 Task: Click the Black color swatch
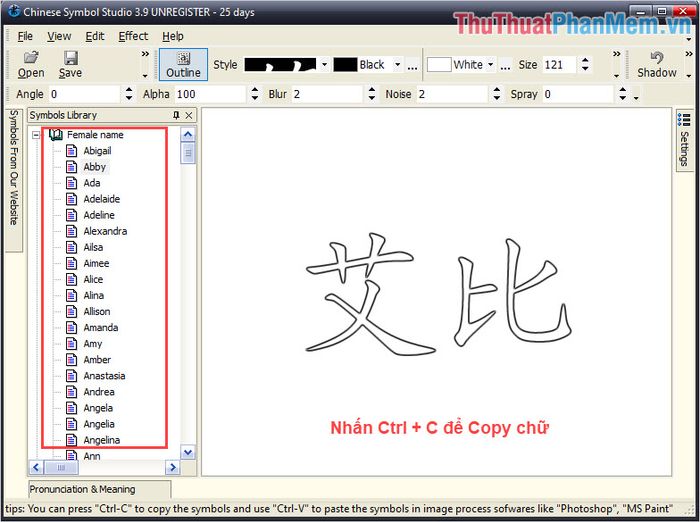345,65
